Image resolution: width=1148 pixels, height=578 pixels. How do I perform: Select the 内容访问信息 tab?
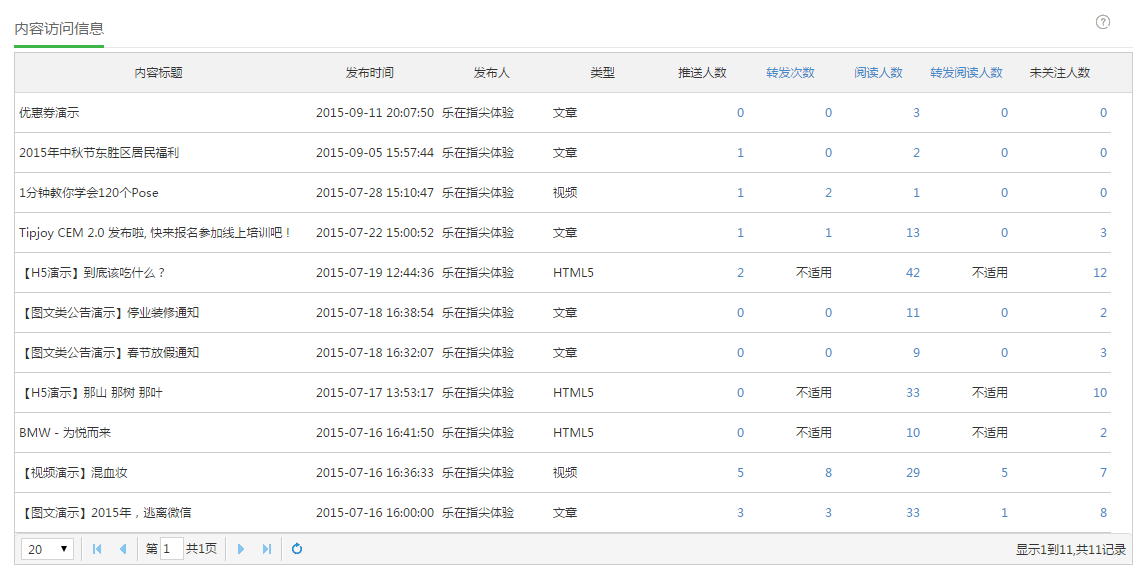59,29
